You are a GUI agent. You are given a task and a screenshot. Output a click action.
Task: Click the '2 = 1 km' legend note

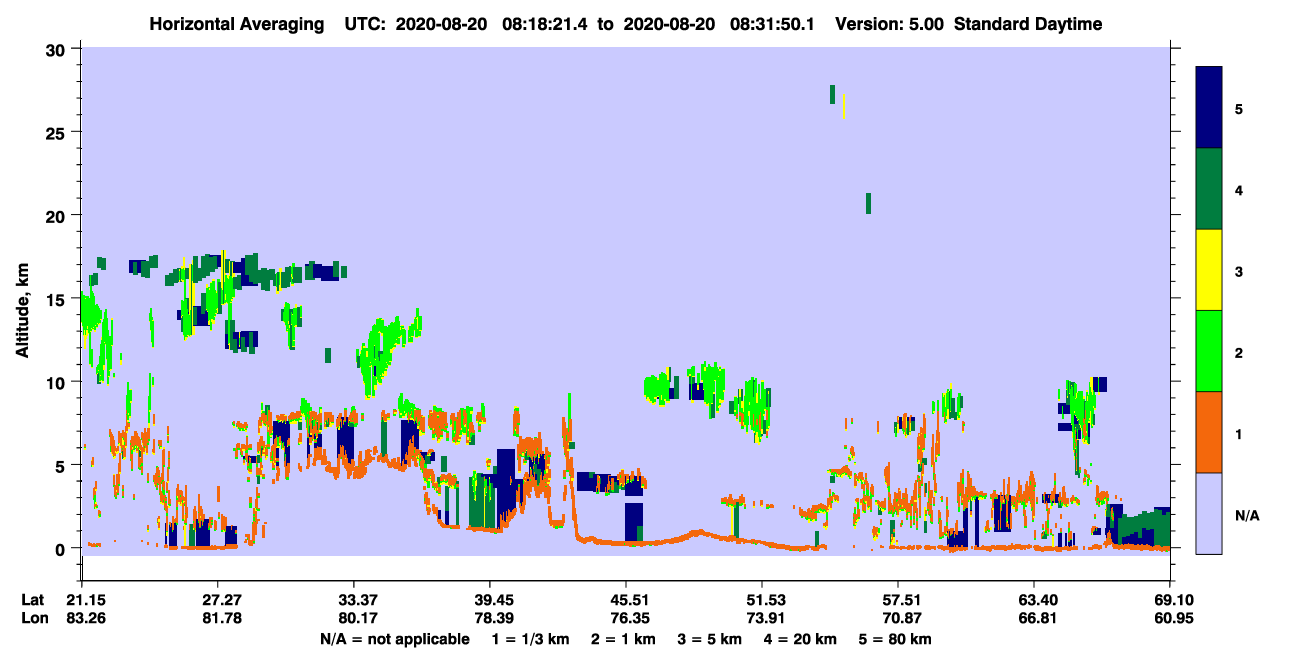[x=625, y=639]
